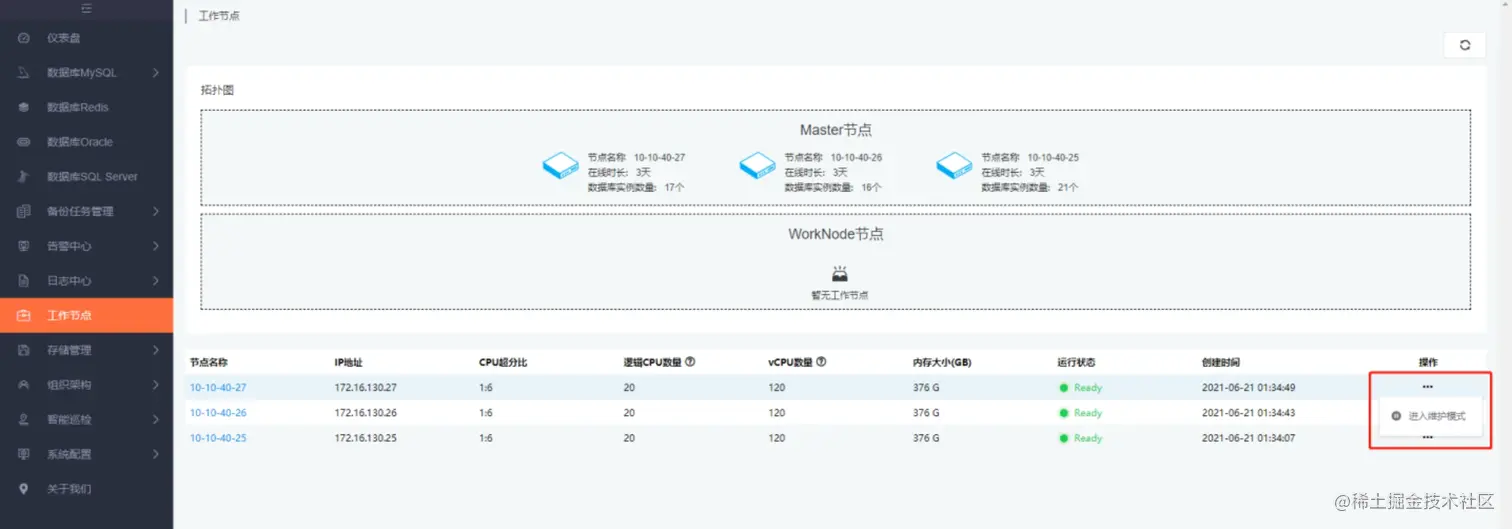
Task: Click the Master node 10-10-40-26 server icon
Action: [x=758, y=165]
